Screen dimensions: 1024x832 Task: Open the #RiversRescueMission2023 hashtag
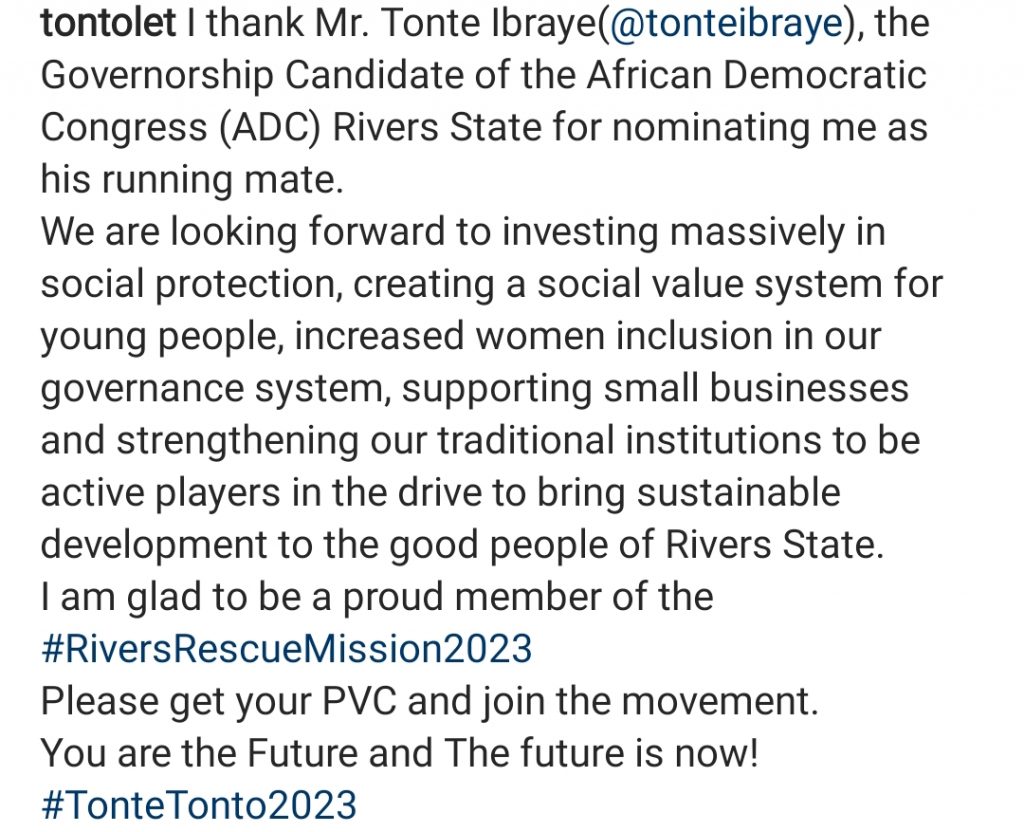(x=286, y=648)
